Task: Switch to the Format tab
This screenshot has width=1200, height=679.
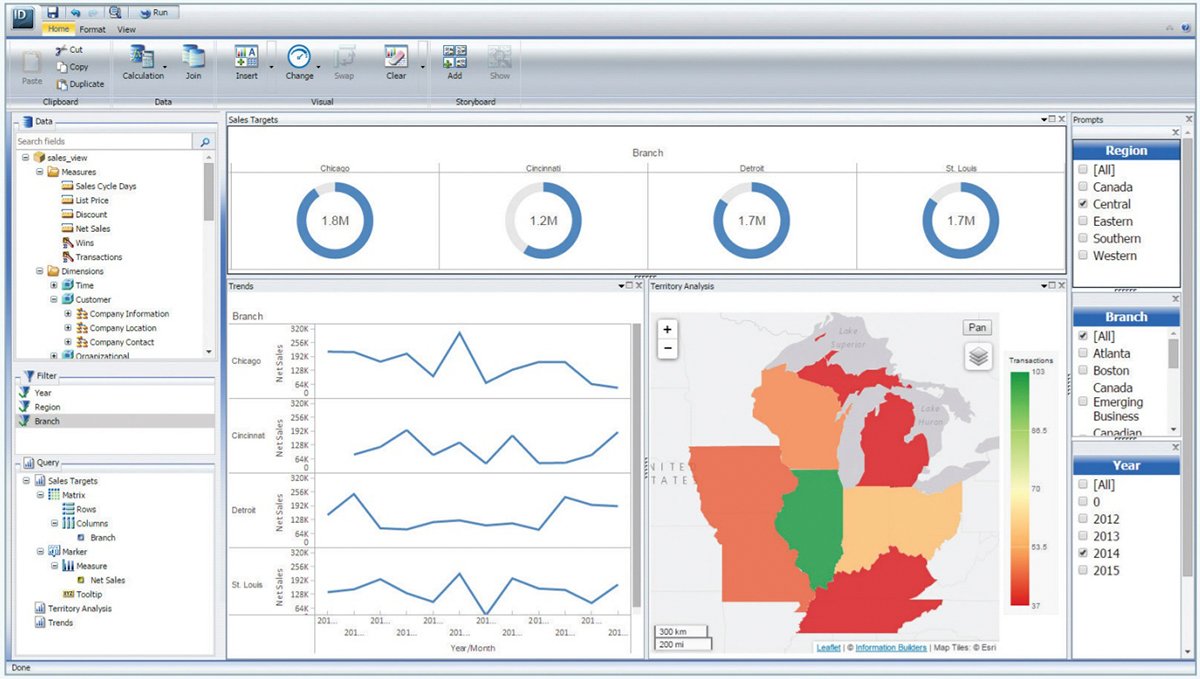Action: tap(92, 29)
